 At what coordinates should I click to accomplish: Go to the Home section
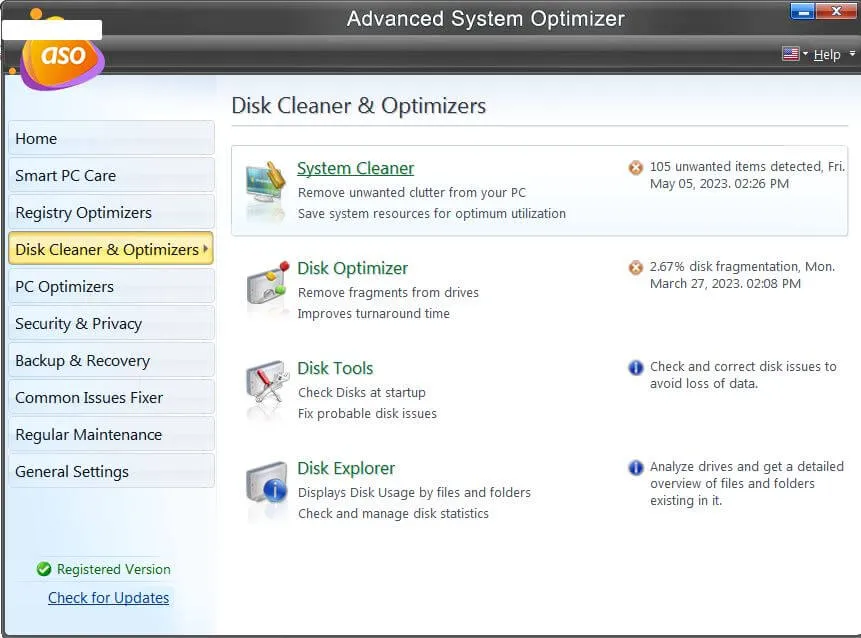(x=111, y=138)
